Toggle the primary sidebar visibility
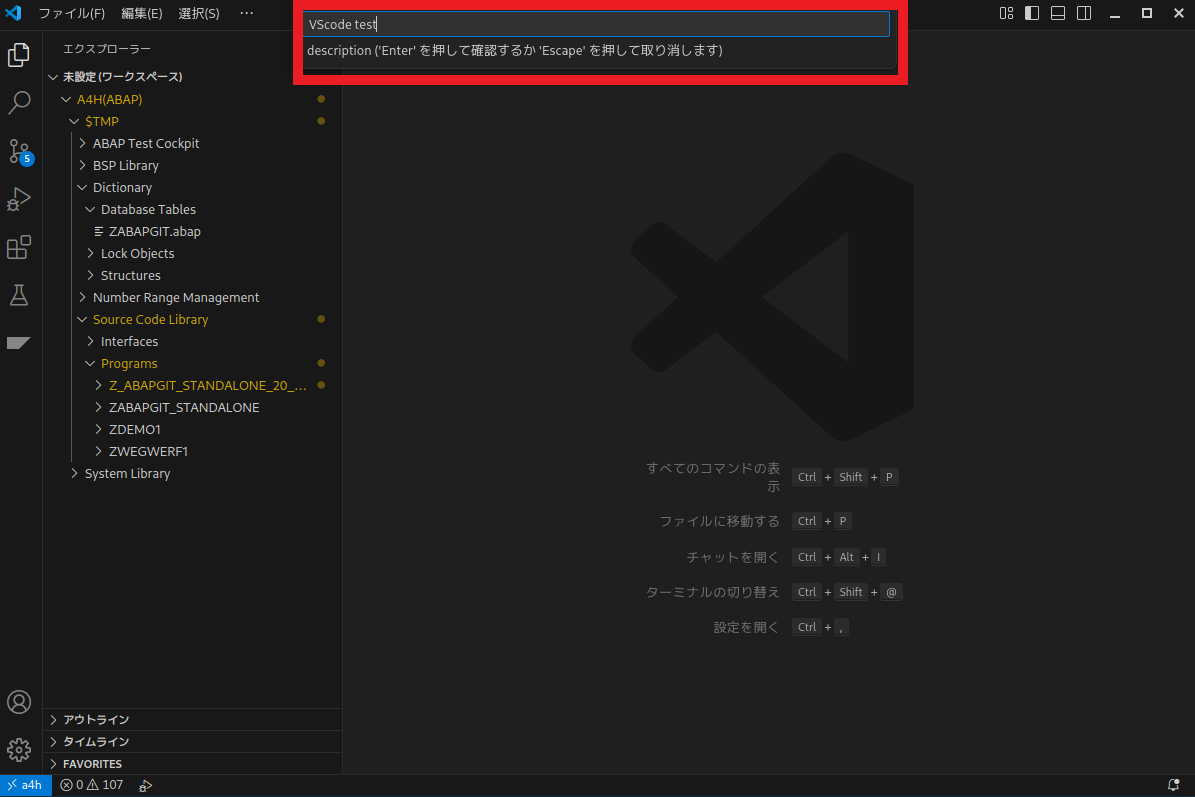The image size is (1195, 797). point(1031,13)
